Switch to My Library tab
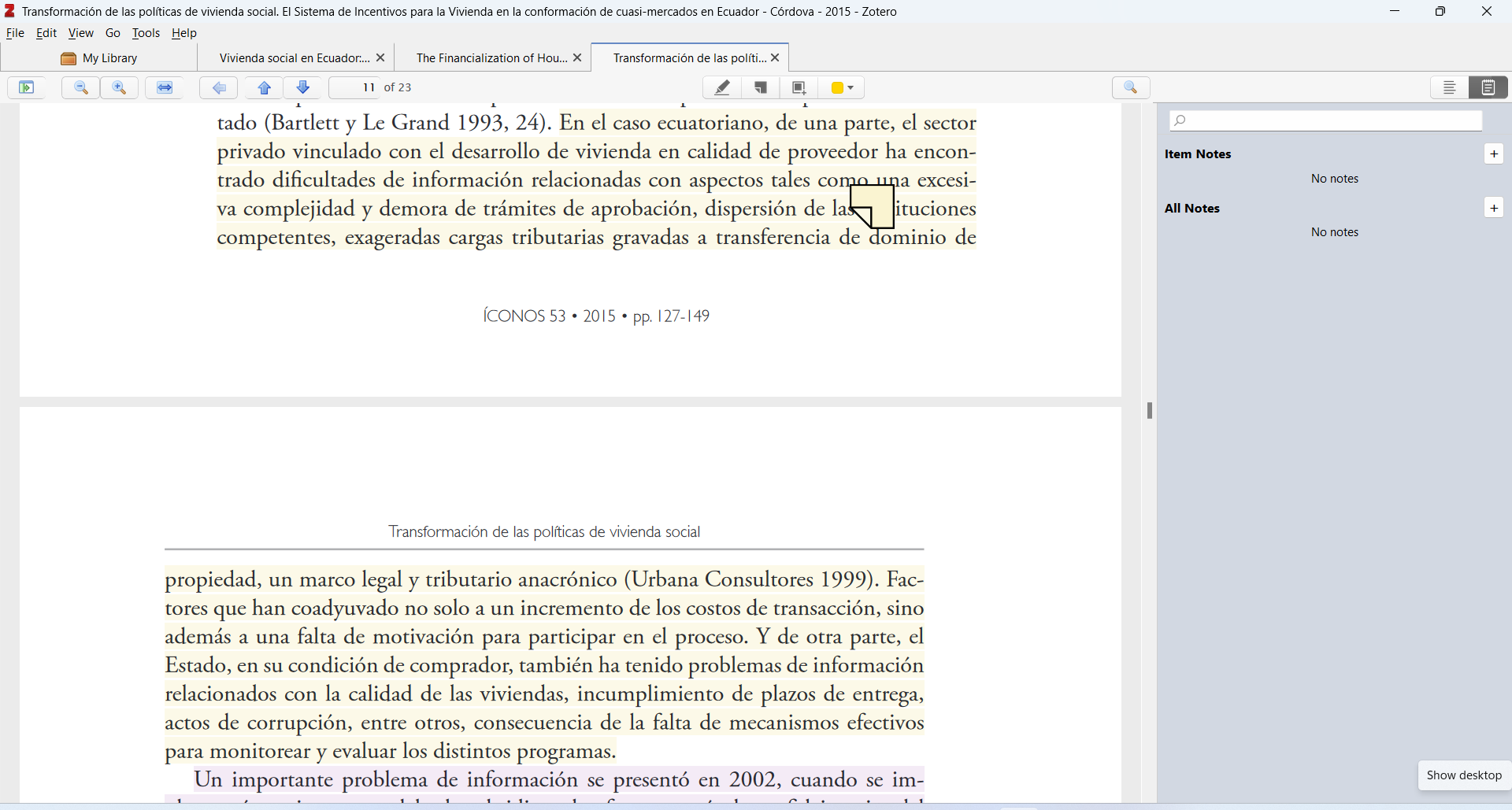 pyautogui.click(x=99, y=58)
